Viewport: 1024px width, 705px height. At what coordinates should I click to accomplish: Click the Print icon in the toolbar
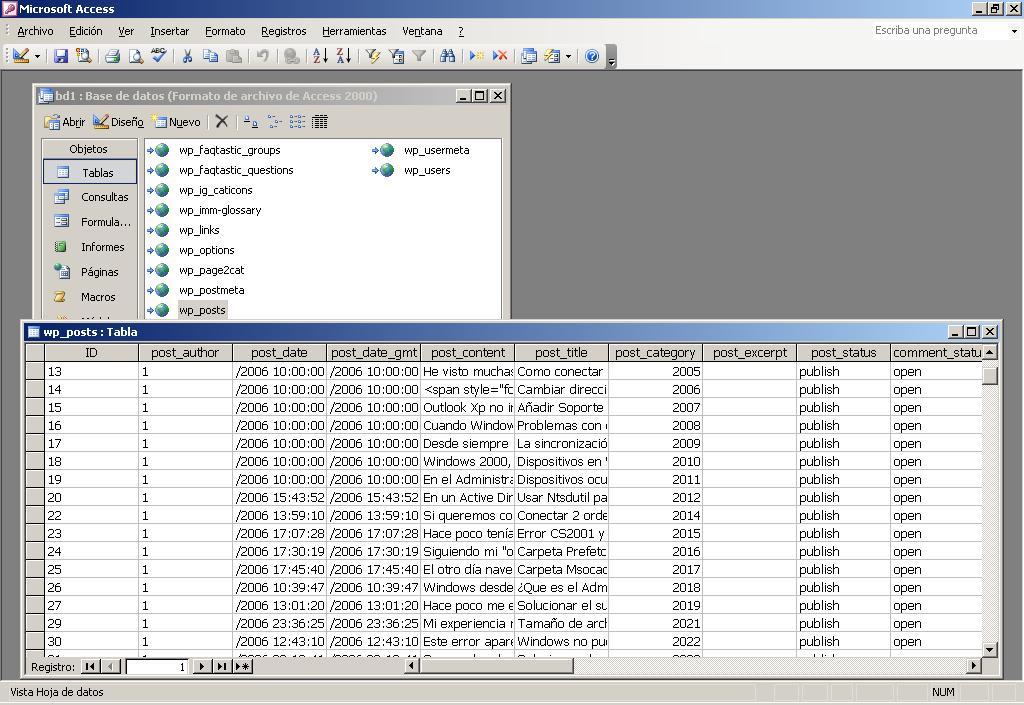point(112,57)
